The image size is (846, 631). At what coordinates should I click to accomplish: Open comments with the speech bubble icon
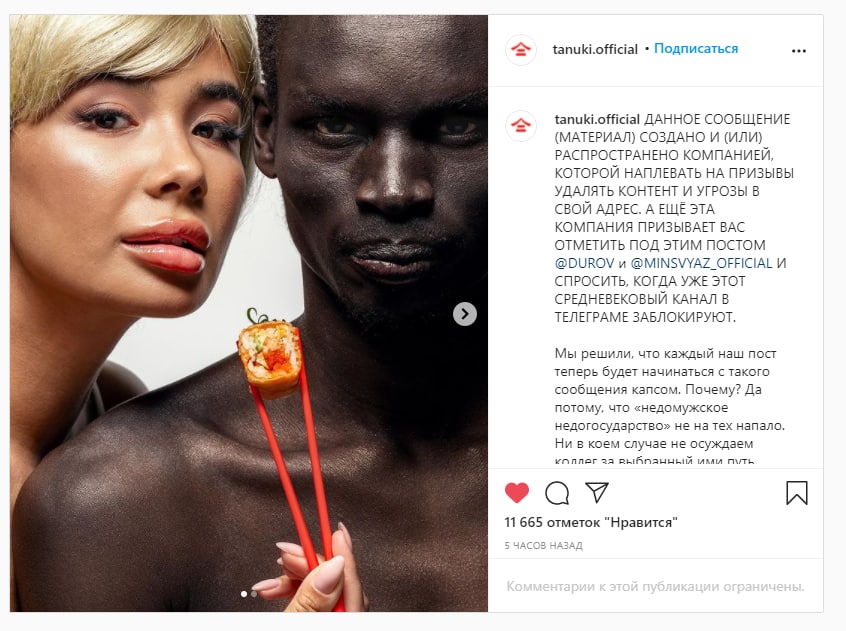(557, 493)
